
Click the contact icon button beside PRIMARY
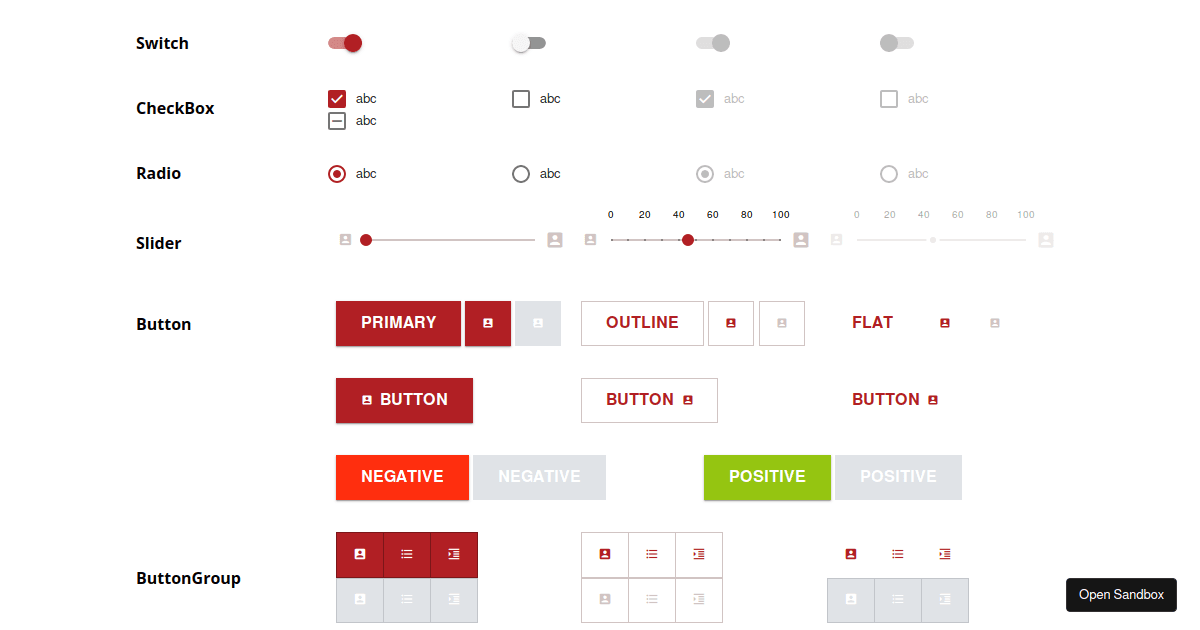click(x=488, y=323)
